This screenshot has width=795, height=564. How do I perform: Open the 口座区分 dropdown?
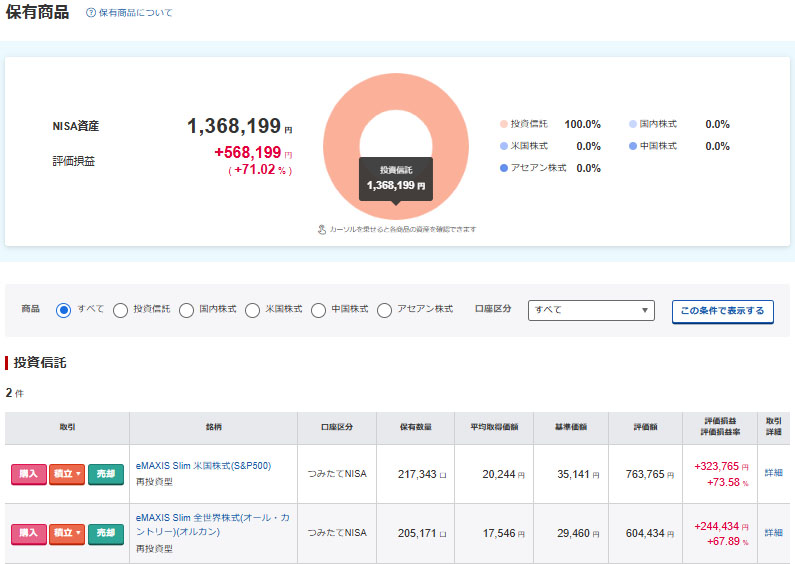click(590, 310)
